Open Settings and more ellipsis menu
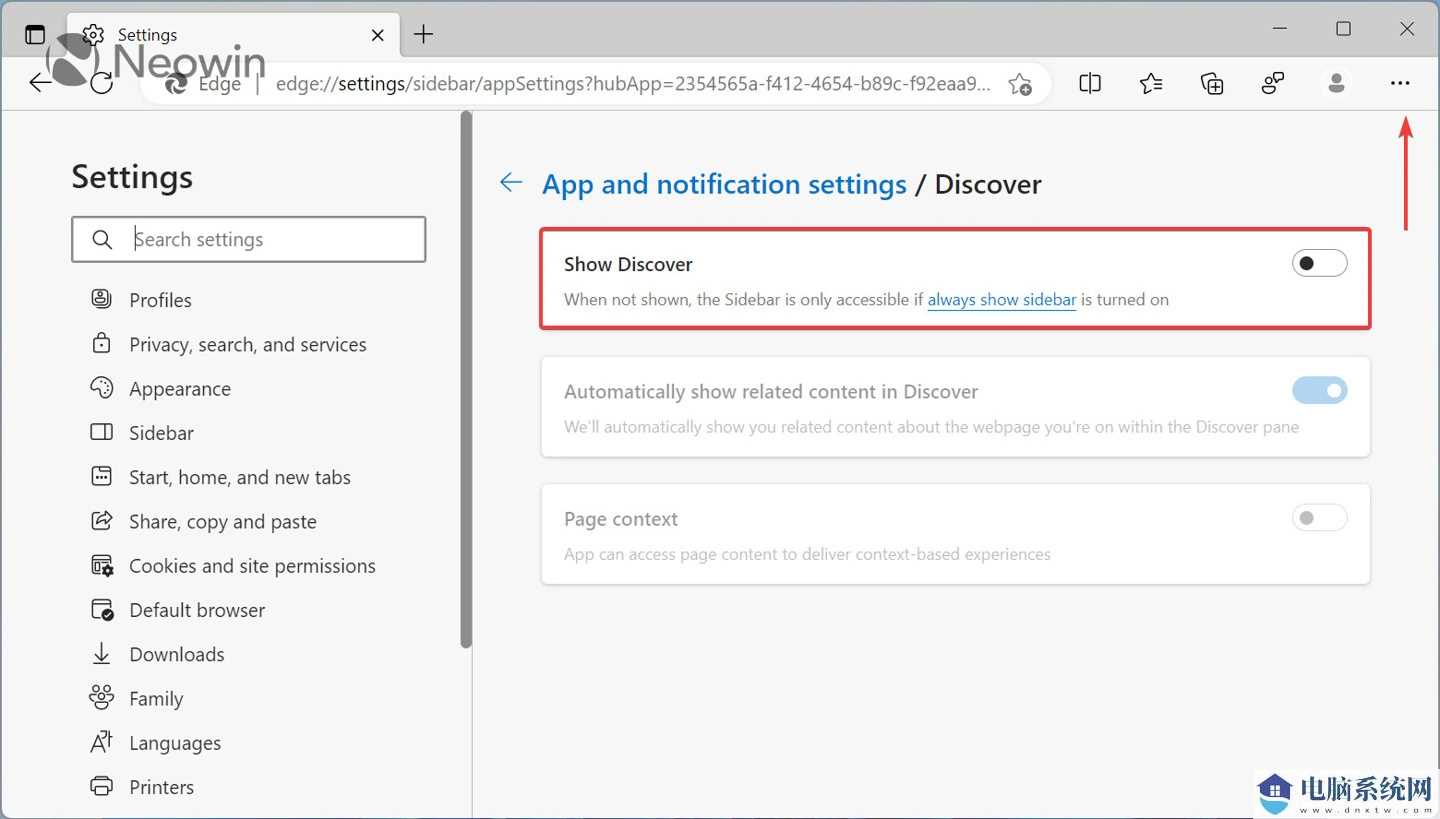Screen dimensions: 1440x819 pyautogui.click(x=1400, y=84)
